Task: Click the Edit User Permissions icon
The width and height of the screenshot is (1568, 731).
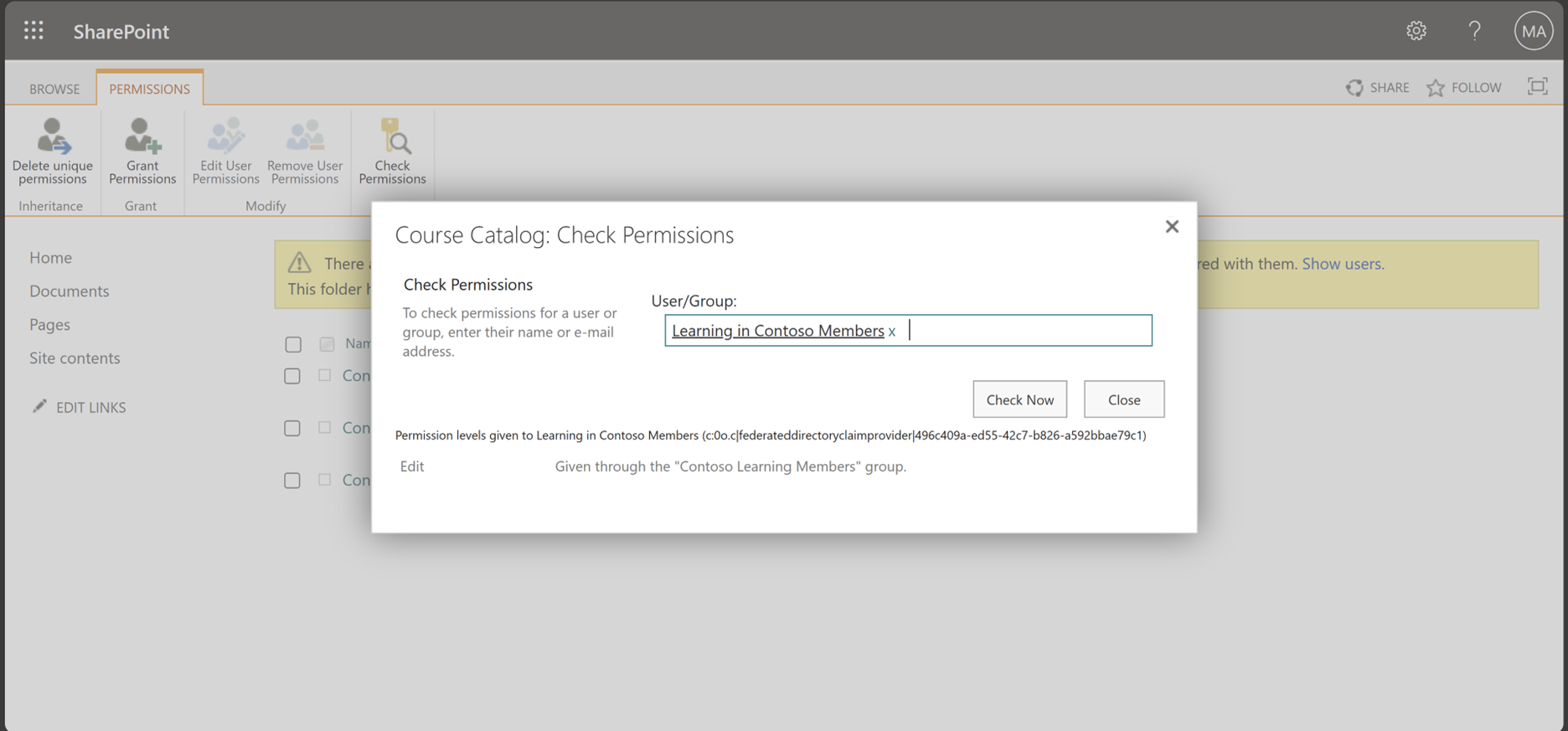Action: (226, 136)
